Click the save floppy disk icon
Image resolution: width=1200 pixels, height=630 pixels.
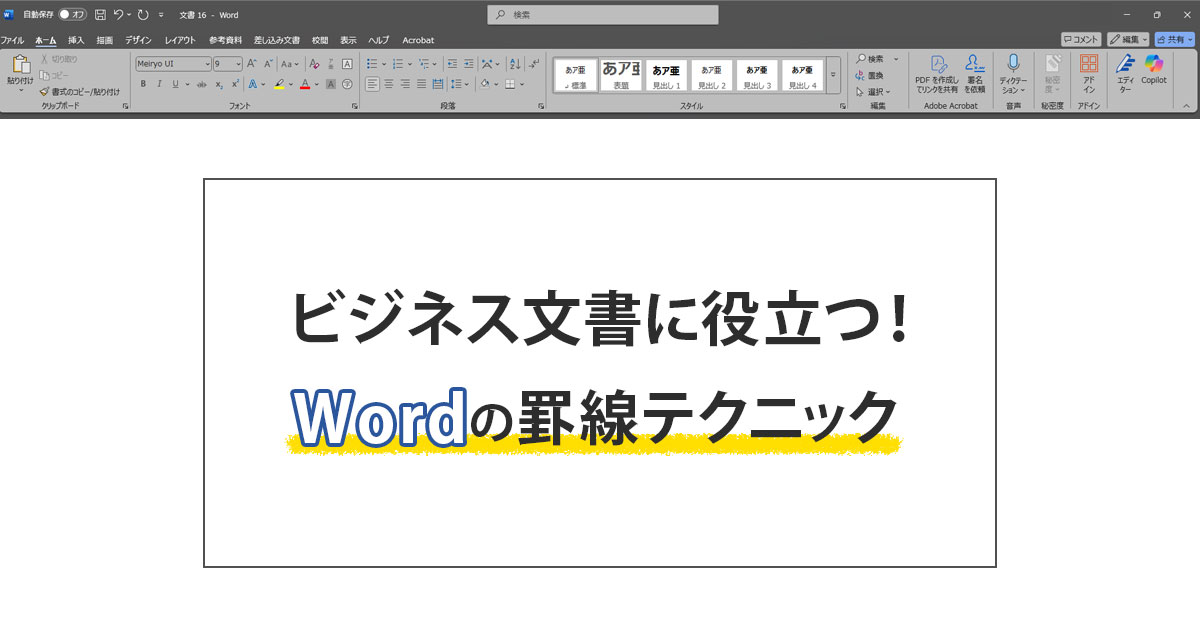click(x=100, y=15)
